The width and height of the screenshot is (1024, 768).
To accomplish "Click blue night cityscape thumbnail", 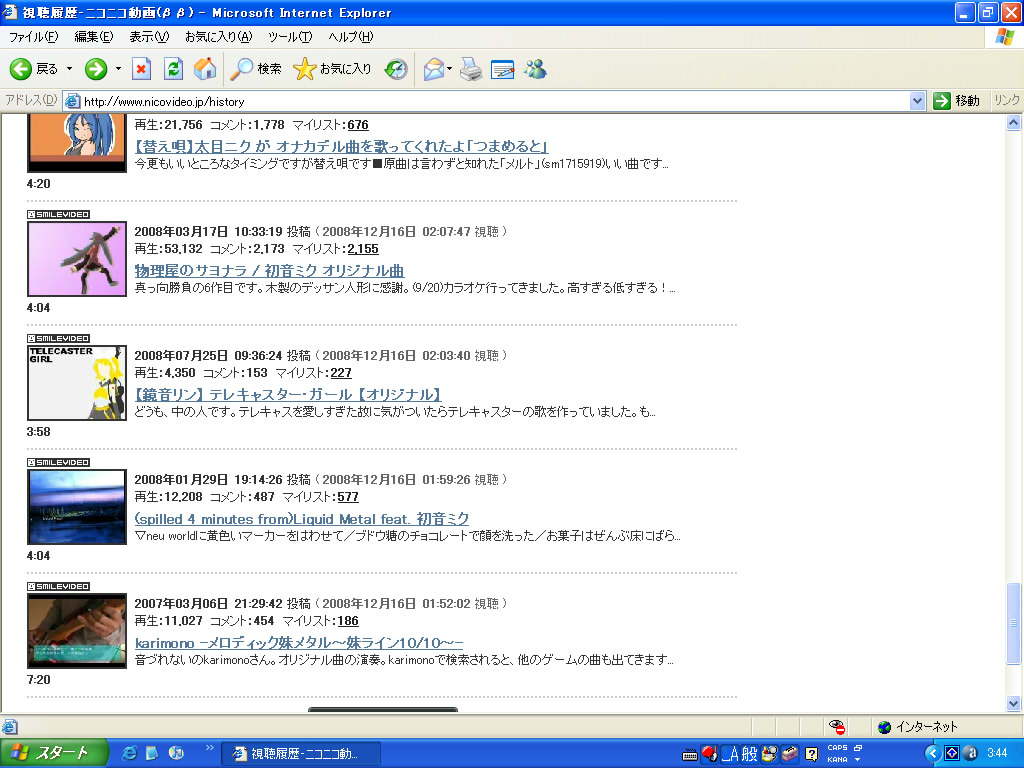I will coord(77,507).
